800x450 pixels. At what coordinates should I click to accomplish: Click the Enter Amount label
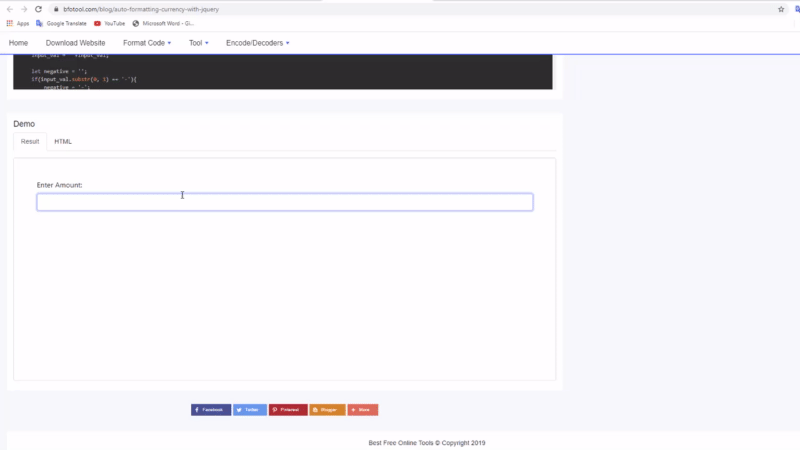click(59, 185)
